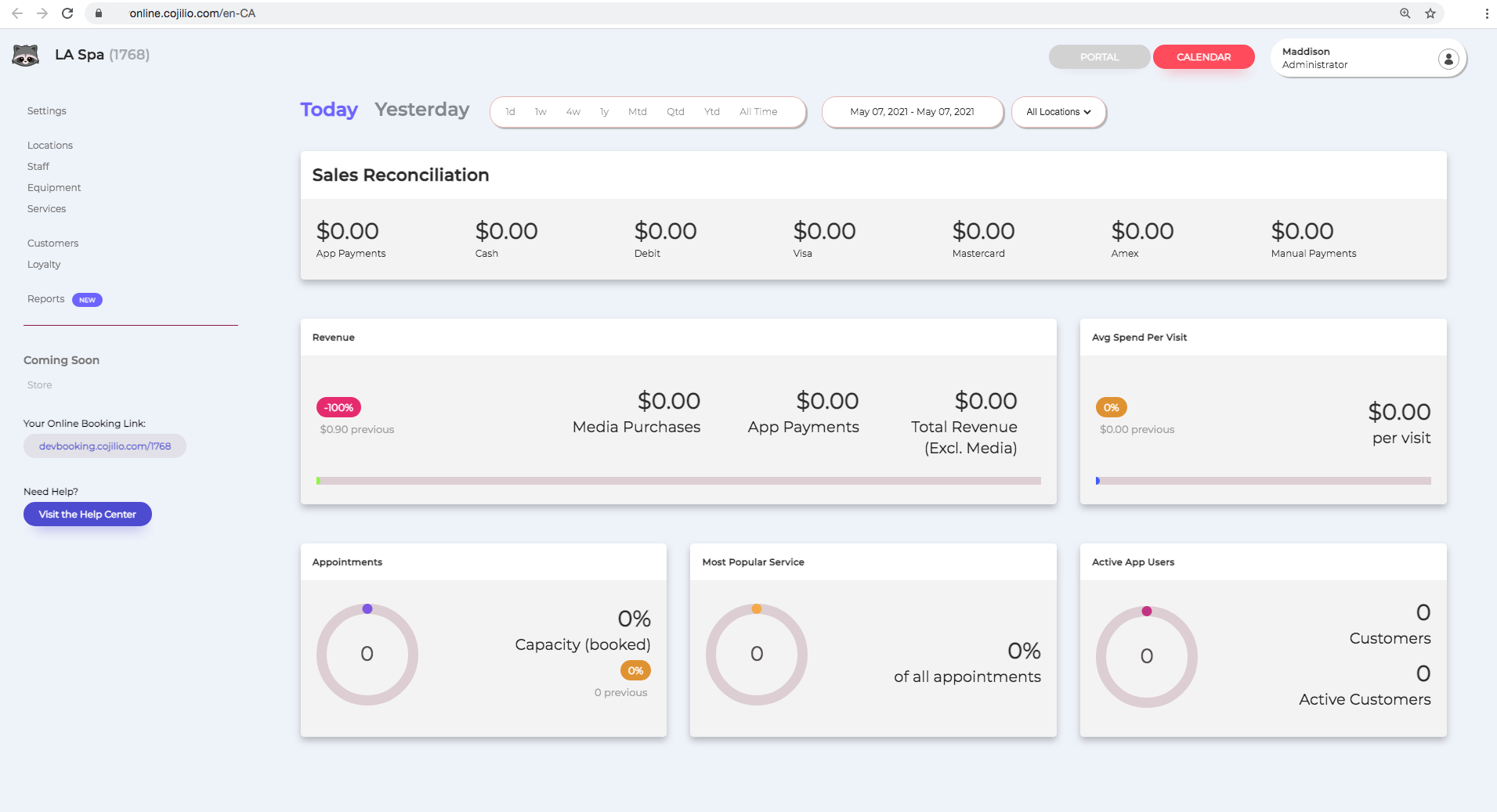The height and width of the screenshot is (812, 1497).
Task: Open the browser three-dot menu
Action: [1486, 13]
